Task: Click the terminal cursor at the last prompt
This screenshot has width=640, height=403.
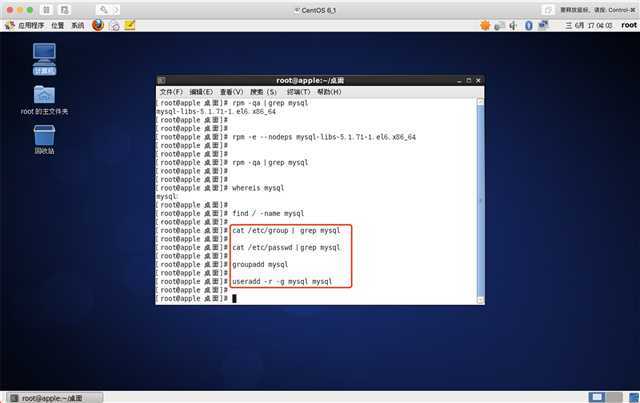Action: pos(234,298)
